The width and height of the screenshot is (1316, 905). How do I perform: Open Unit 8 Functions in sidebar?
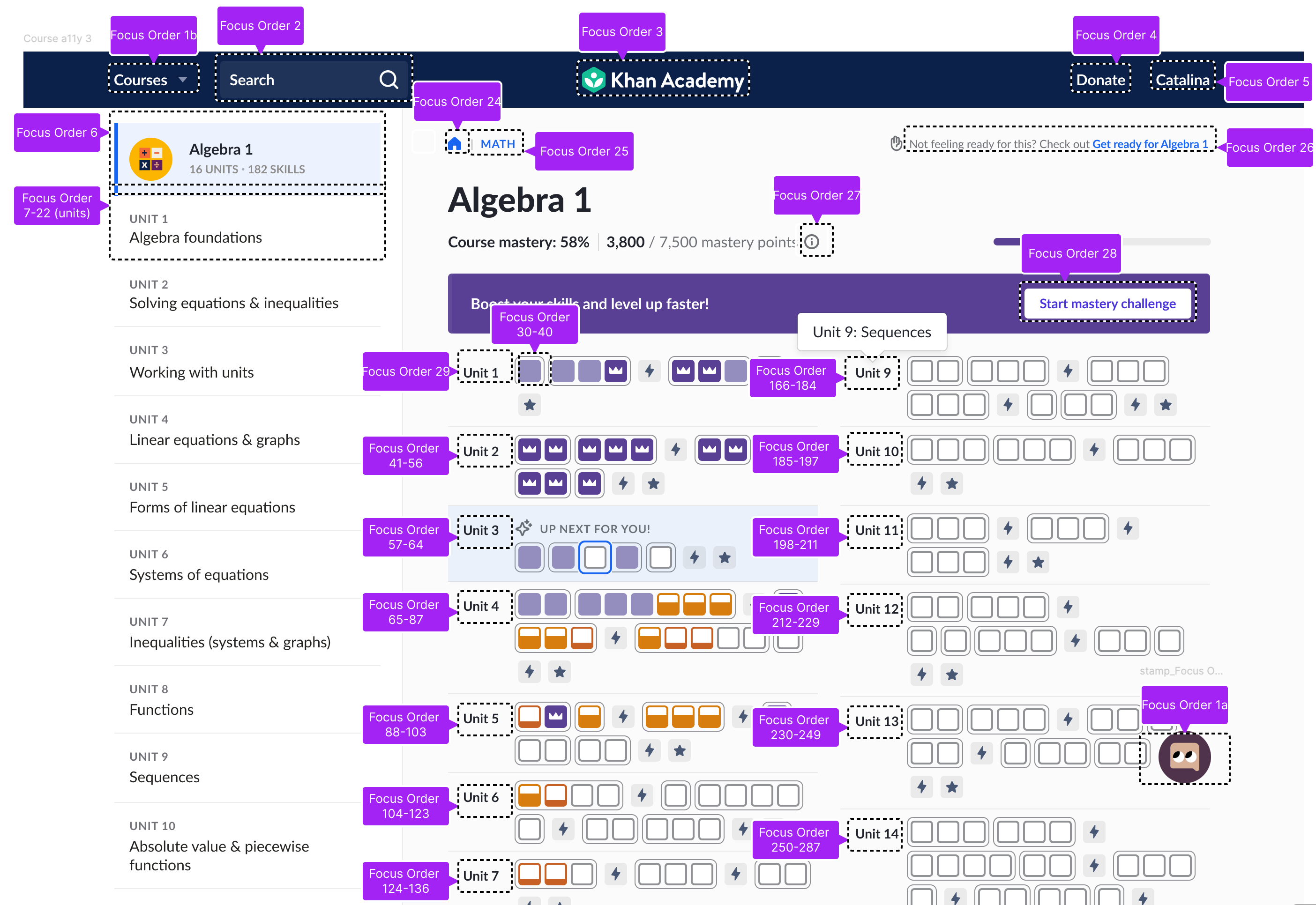click(x=248, y=700)
